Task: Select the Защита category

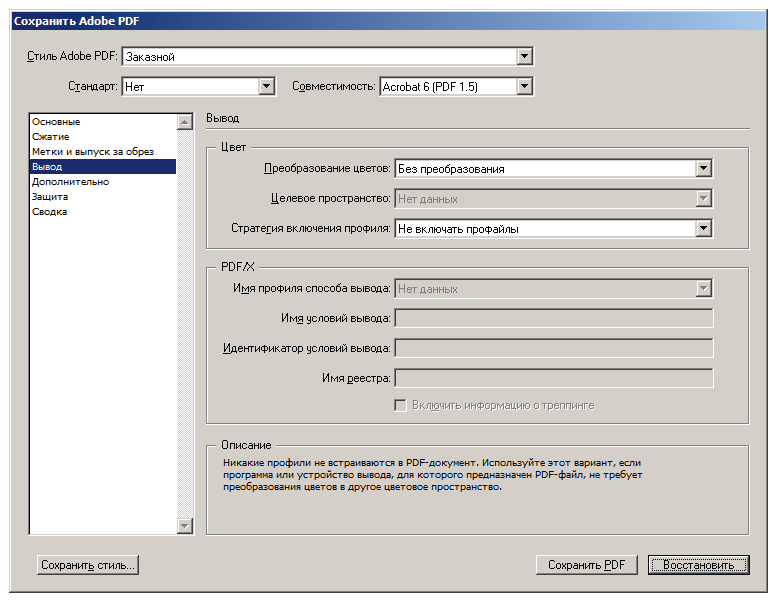Action: tap(103, 197)
